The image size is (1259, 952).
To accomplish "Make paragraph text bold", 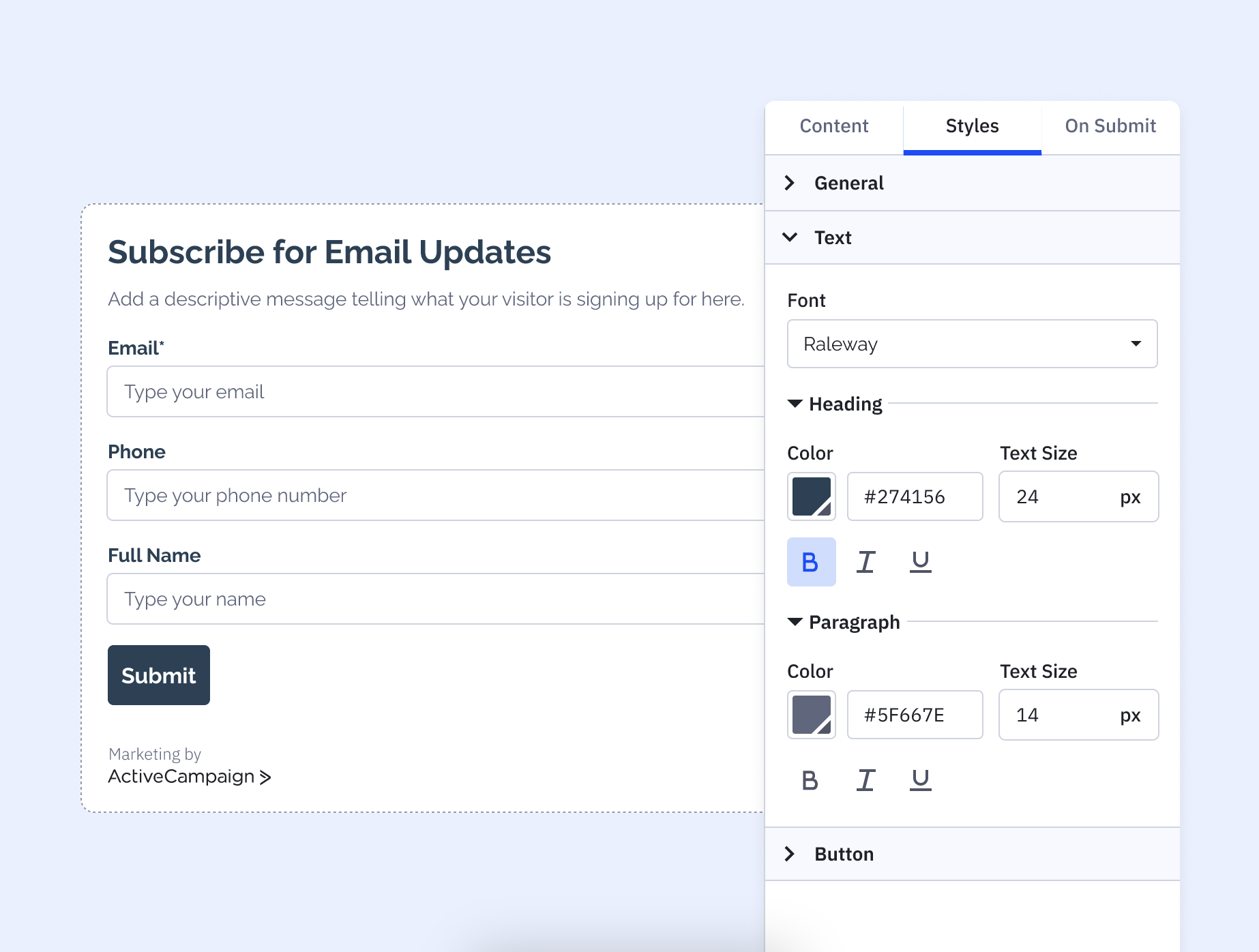I will click(x=810, y=780).
